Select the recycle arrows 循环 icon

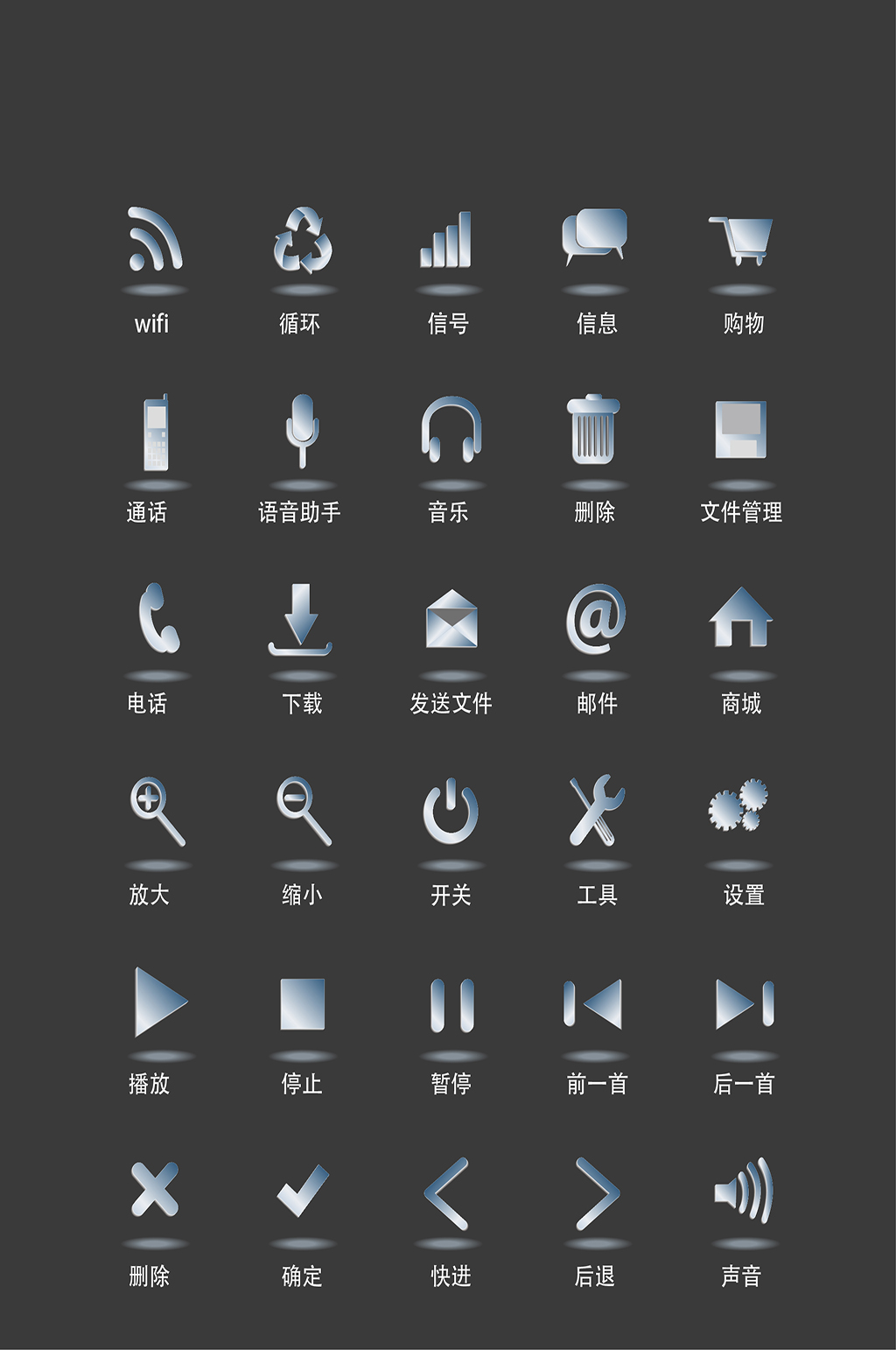pyautogui.click(x=303, y=240)
